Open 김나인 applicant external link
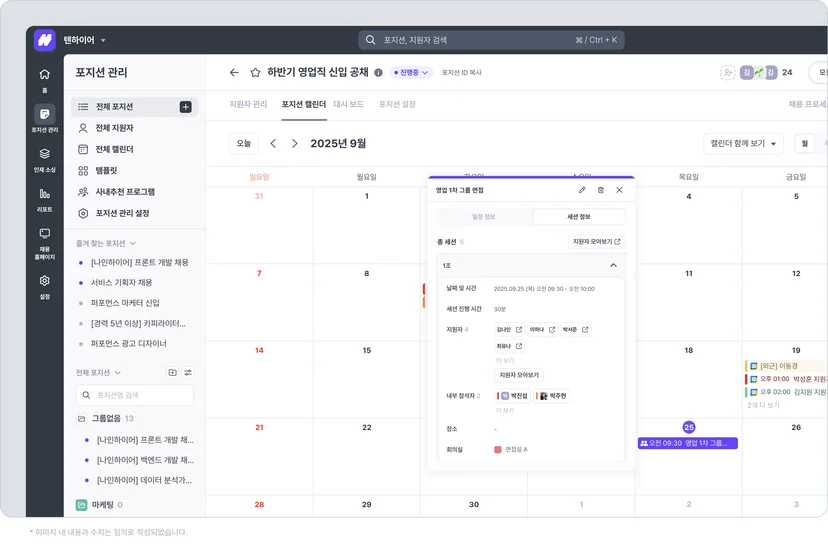 pos(519,329)
